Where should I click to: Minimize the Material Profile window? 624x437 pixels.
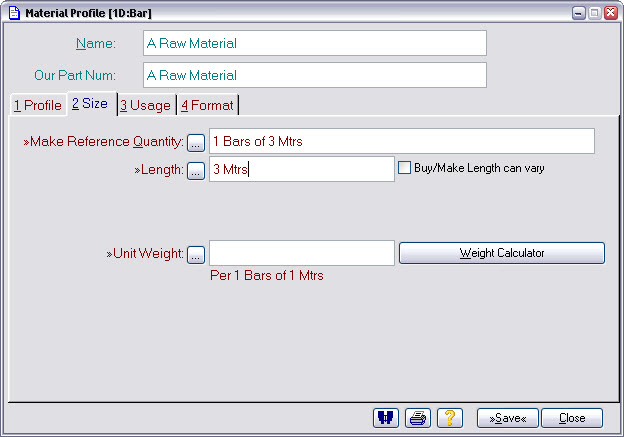pyautogui.click(x=579, y=13)
